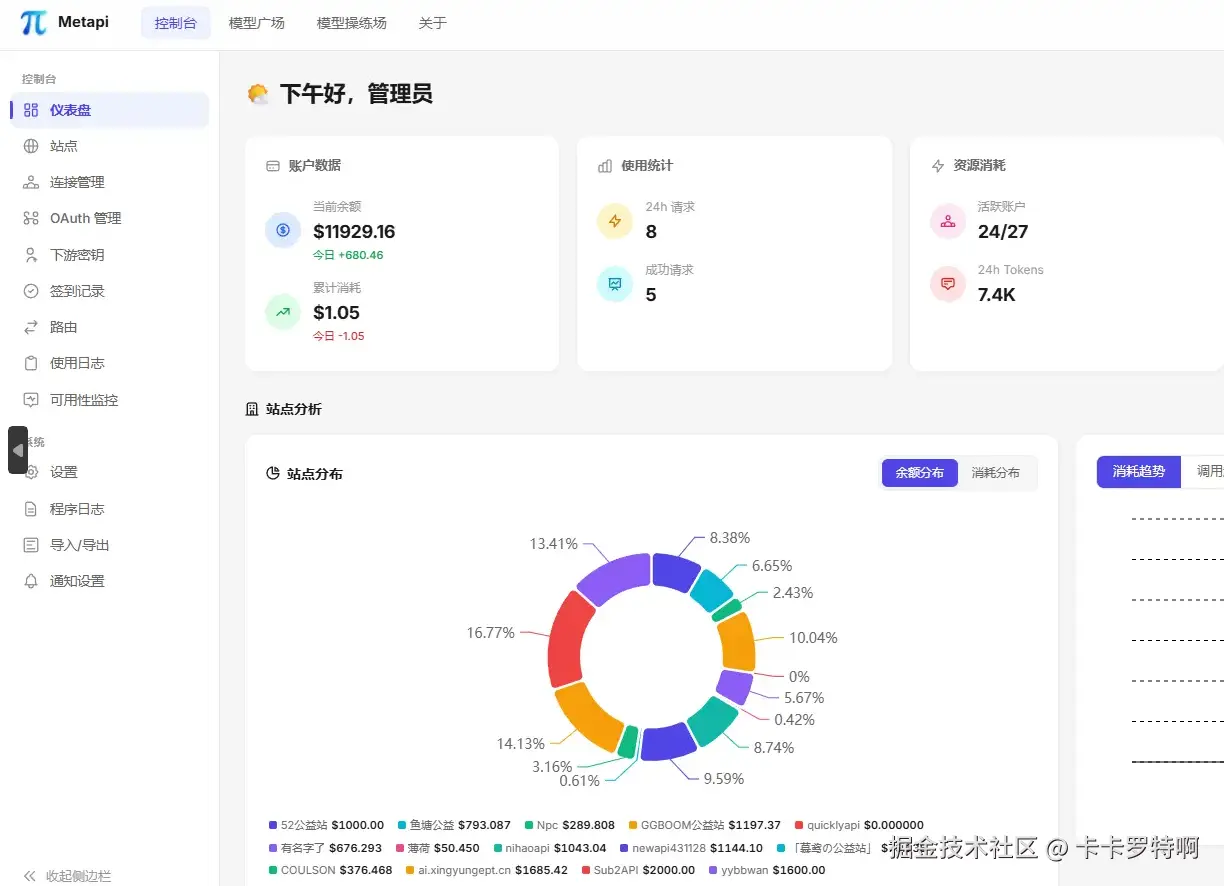Open the 关于 menu item
This screenshot has width=1224, height=886.
[432, 21]
